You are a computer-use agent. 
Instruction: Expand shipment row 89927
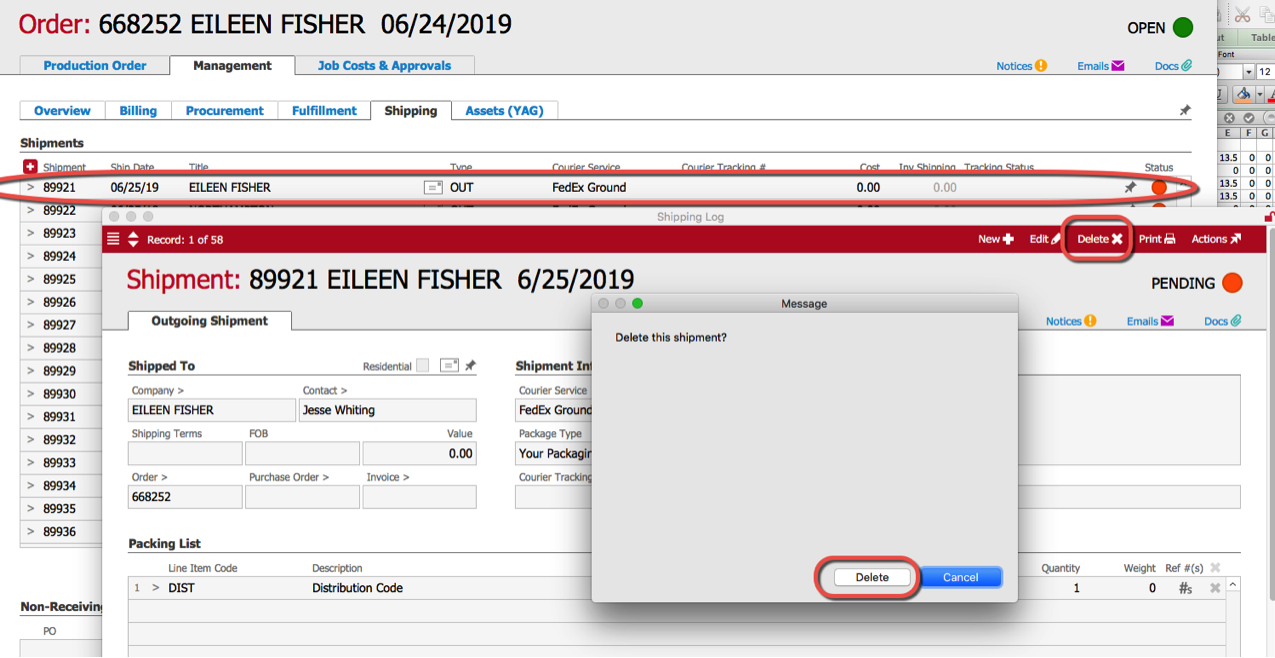tap(30, 325)
